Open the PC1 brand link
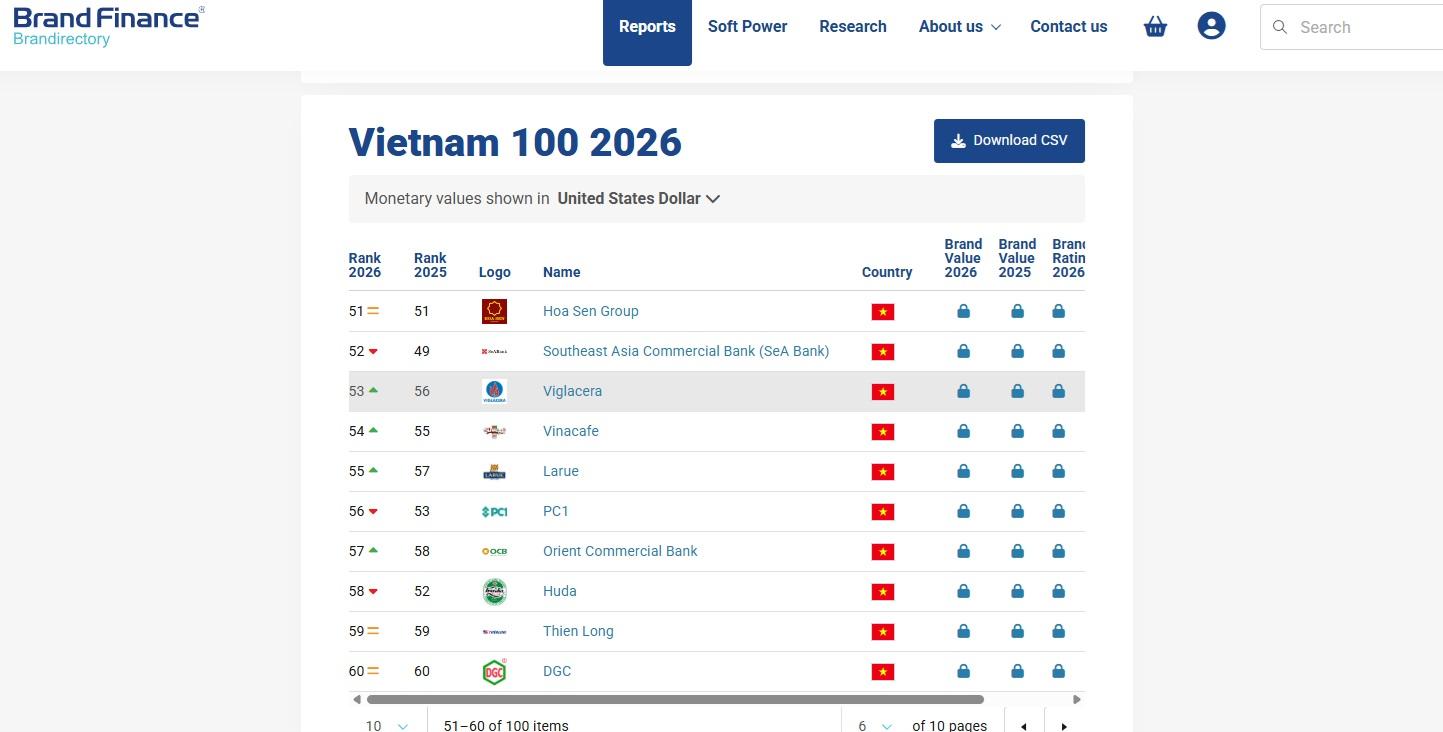This screenshot has height=732, width=1443. tap(556, 511)
